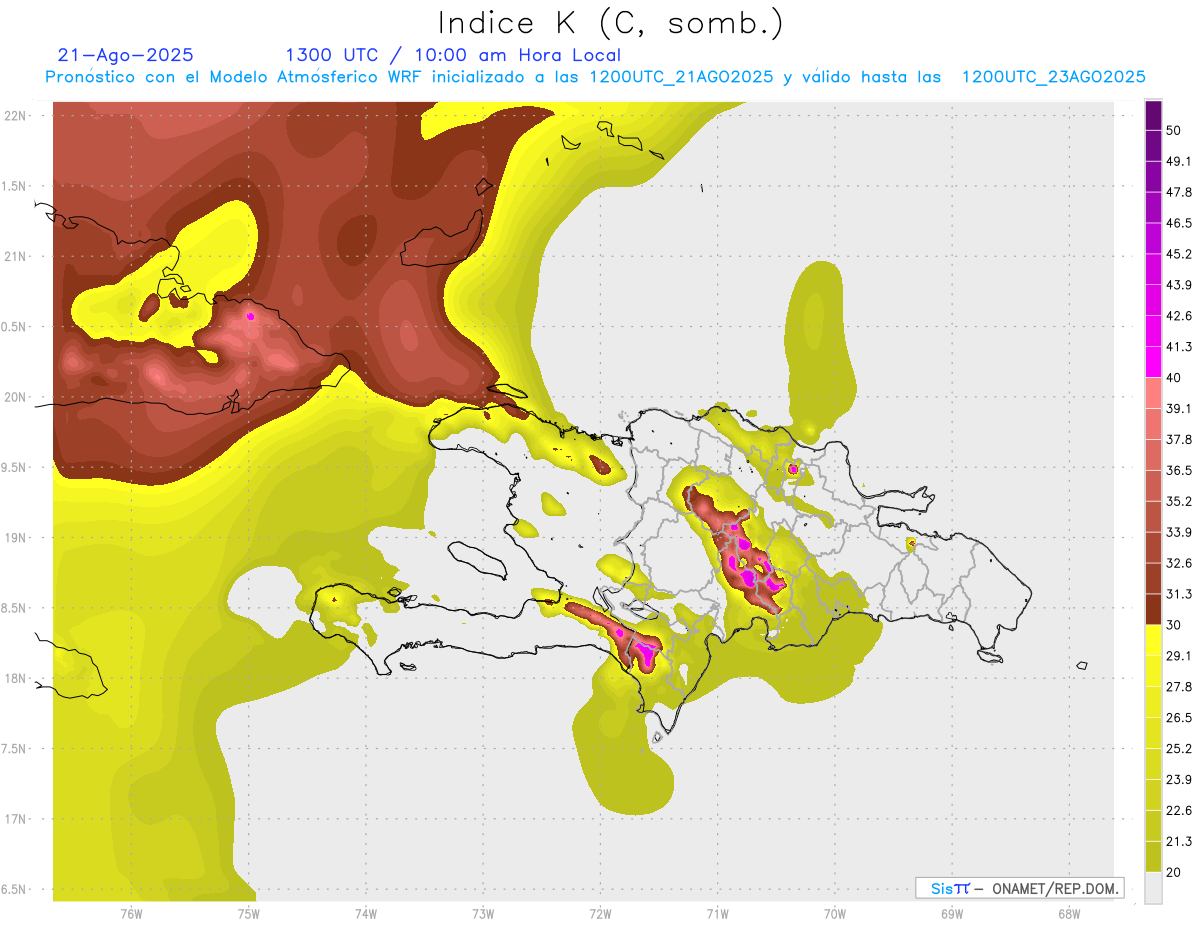Click the colorbar value '22.6'
1200x927 pixels.
[1179, 811]
